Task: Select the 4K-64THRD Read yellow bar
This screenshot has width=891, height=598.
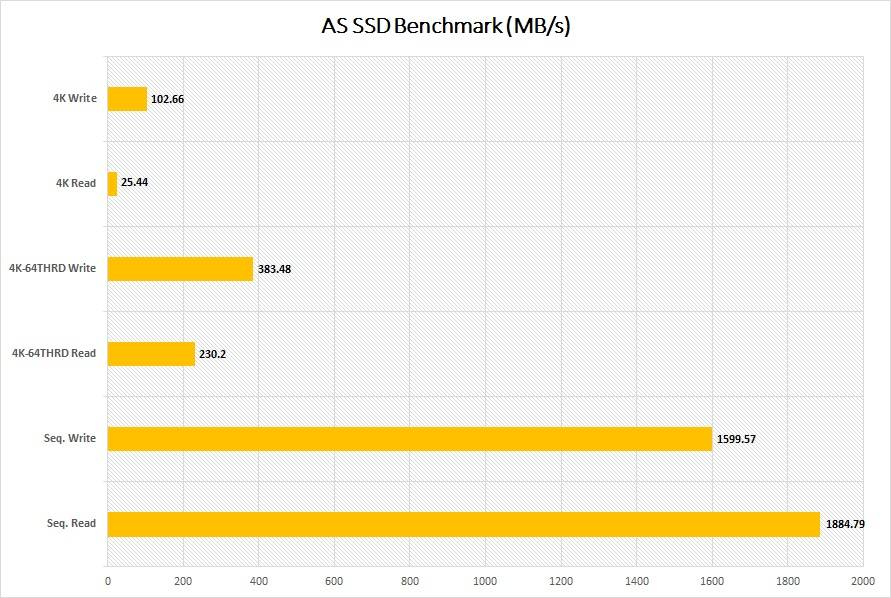Action: (151, 354)
